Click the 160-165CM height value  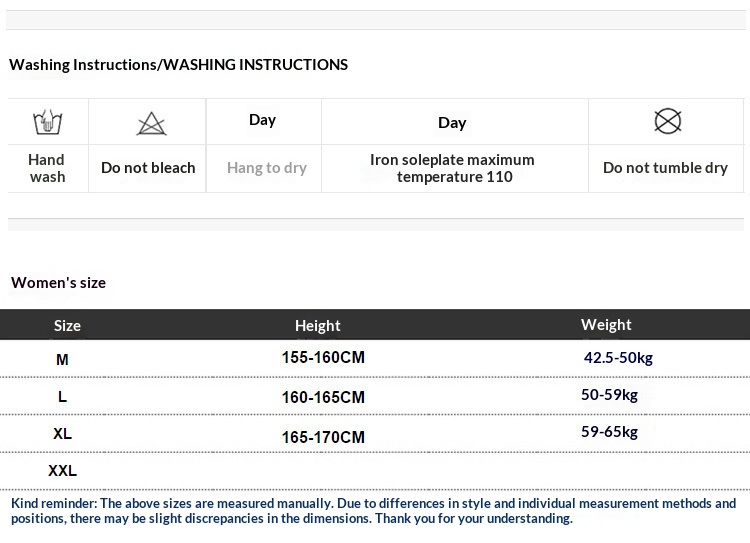coord(323,397)
